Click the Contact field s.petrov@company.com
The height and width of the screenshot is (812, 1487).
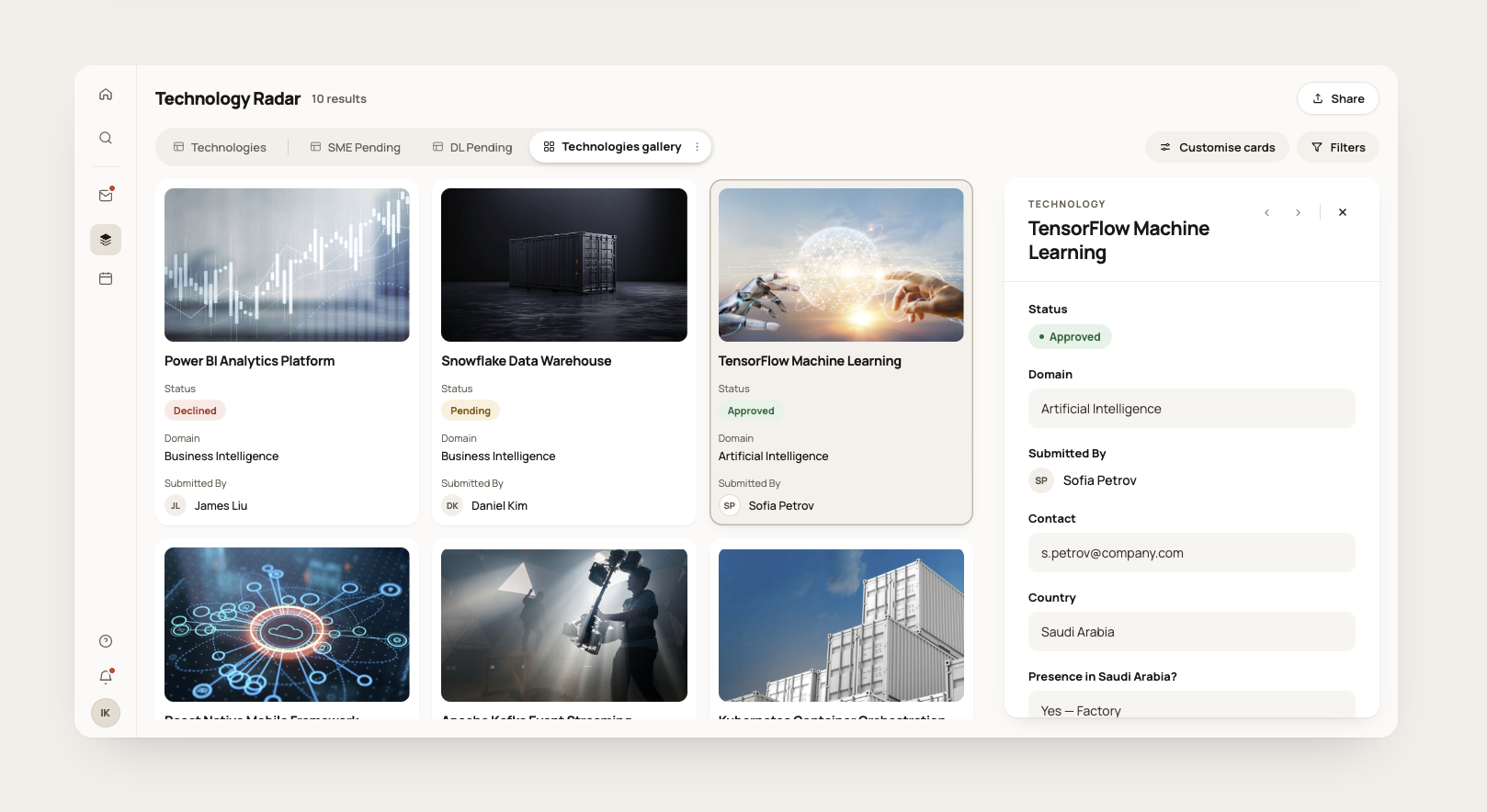point(1192,553)
